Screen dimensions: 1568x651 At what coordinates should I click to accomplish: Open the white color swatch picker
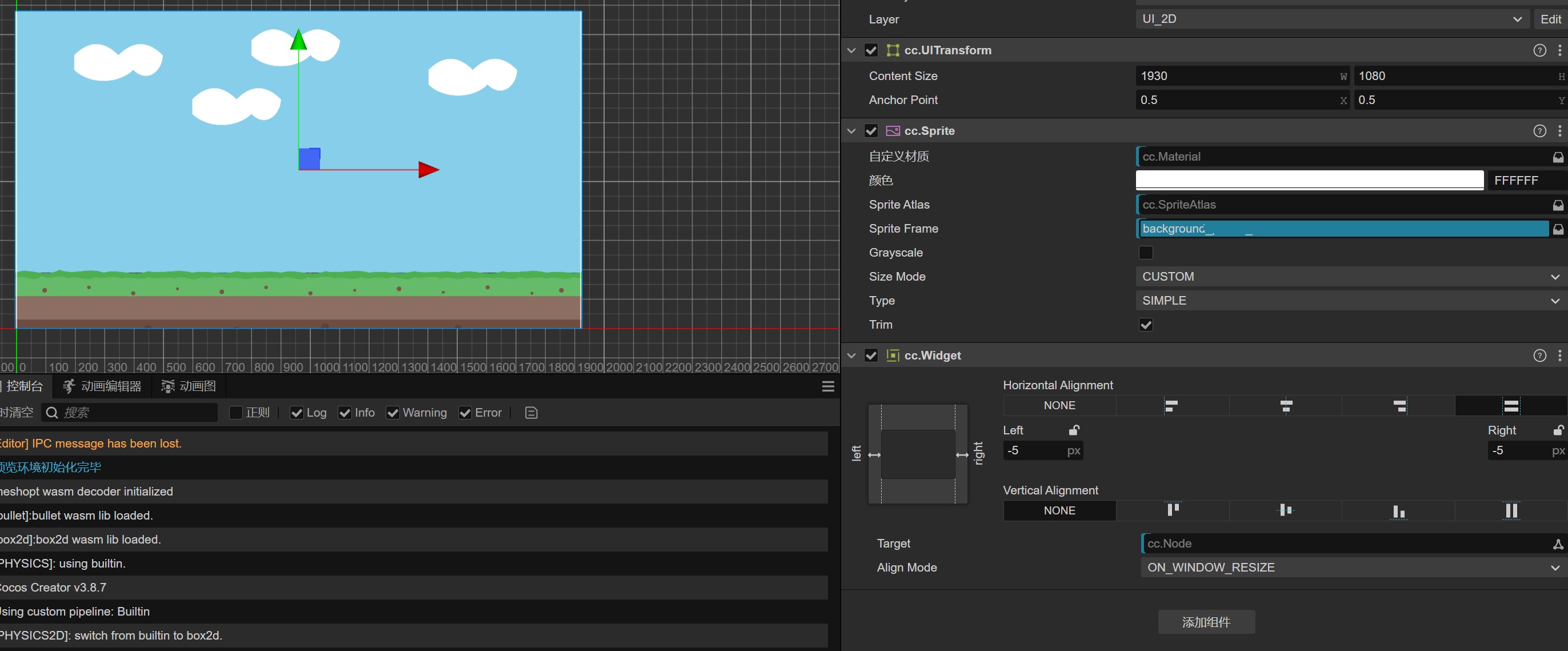point(1309,180)
